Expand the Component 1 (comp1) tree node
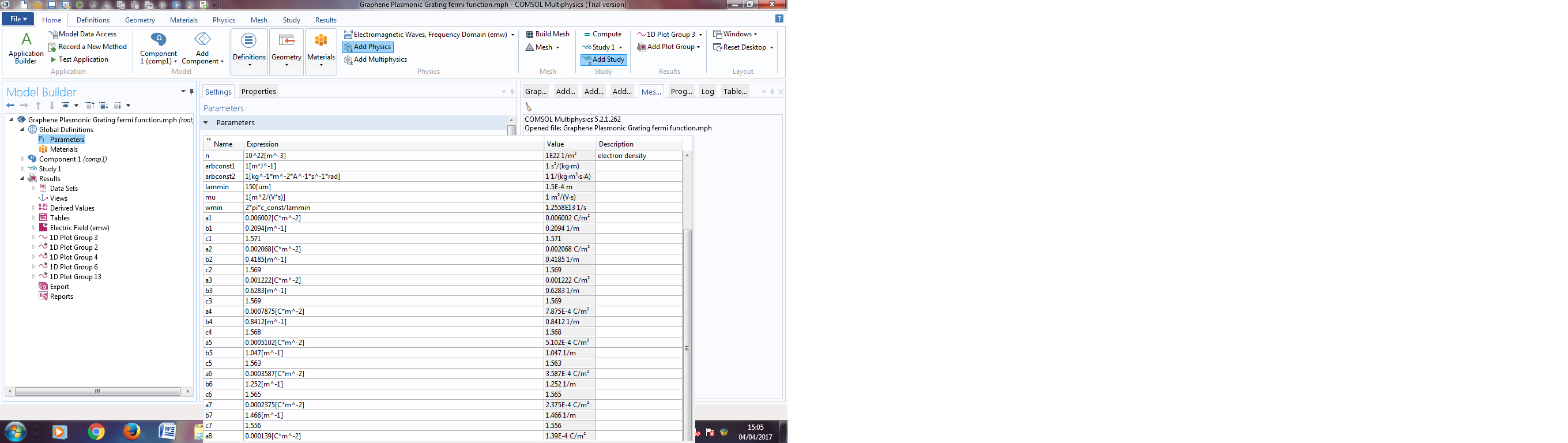Screen dimensions: 1568x443 [x=22, y=159]
